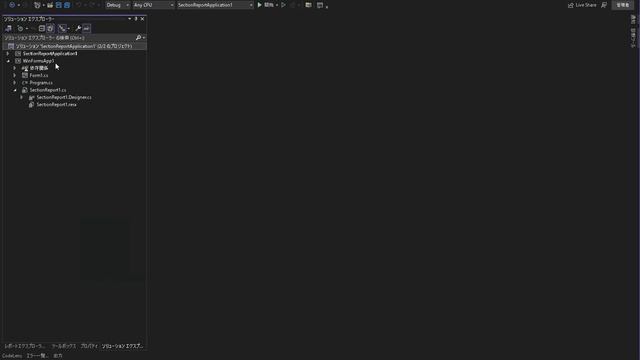Click the search magnifier icon in Solution Explorer
This screenshot has width=640, height=360.
click(138, 38)
